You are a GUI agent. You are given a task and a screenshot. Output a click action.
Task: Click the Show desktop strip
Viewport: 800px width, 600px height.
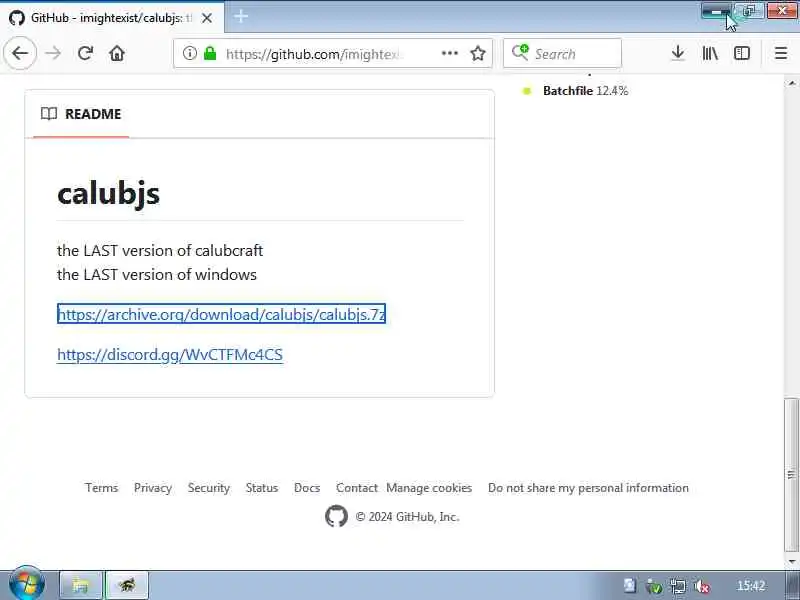click(x=793, y=586)
